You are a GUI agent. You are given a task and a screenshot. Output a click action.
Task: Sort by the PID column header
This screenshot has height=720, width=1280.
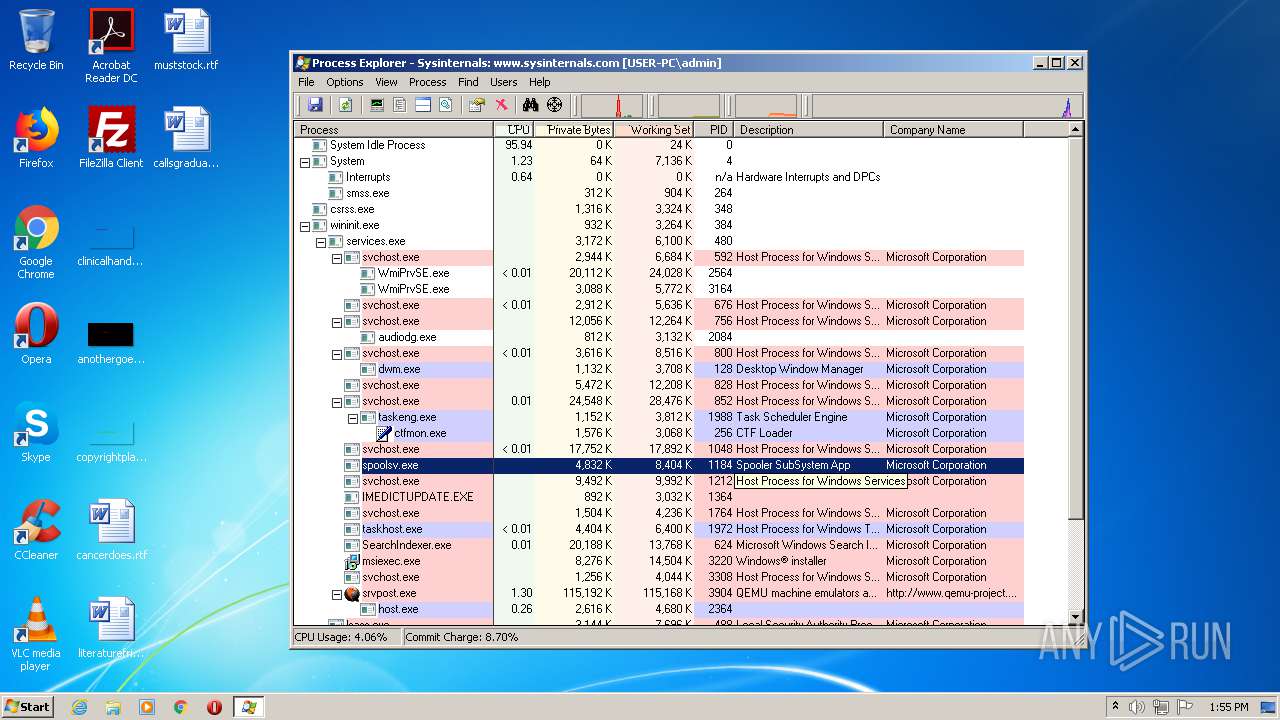[x=714, y=129]
